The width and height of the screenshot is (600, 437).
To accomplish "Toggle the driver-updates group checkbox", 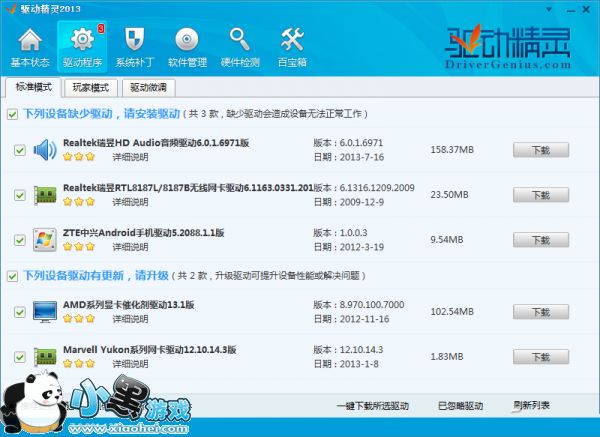I will (12, 276).
